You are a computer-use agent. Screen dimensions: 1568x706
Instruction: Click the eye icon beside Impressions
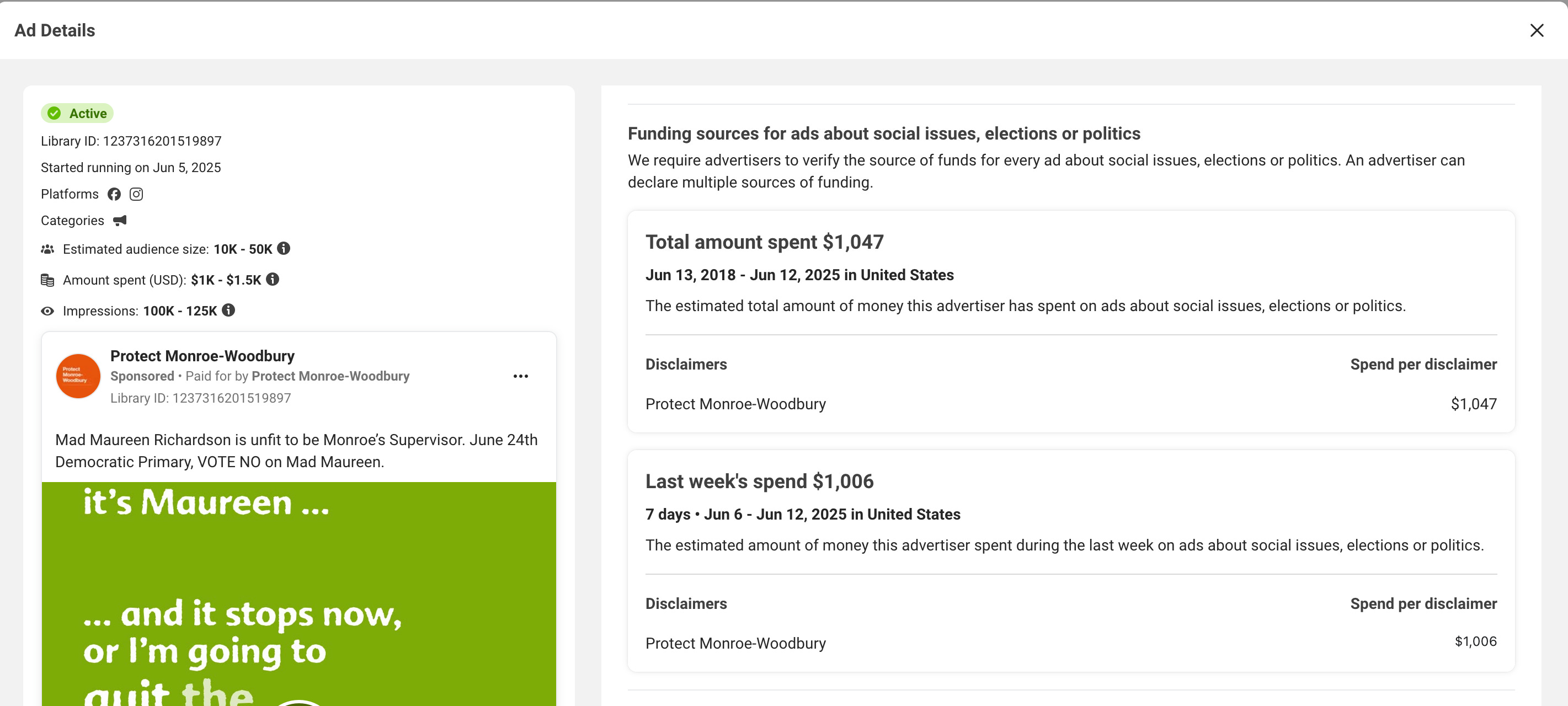pos(47,311)
